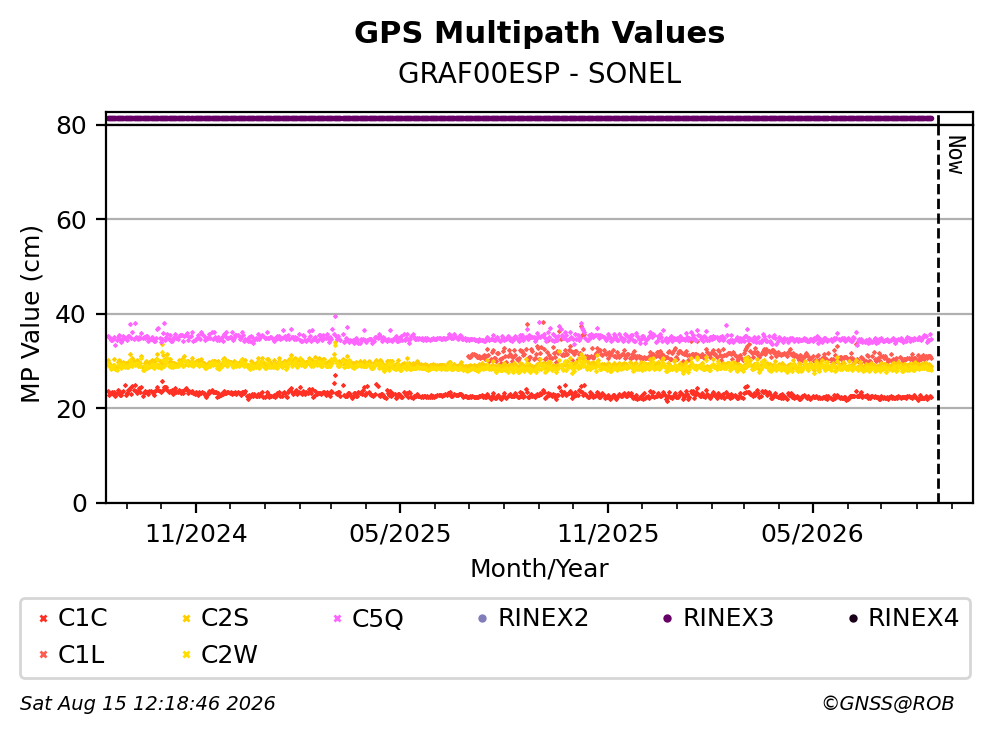The image size is (992, 734).
Task: Click the C1L legend marker
Action: pos(44,655)
